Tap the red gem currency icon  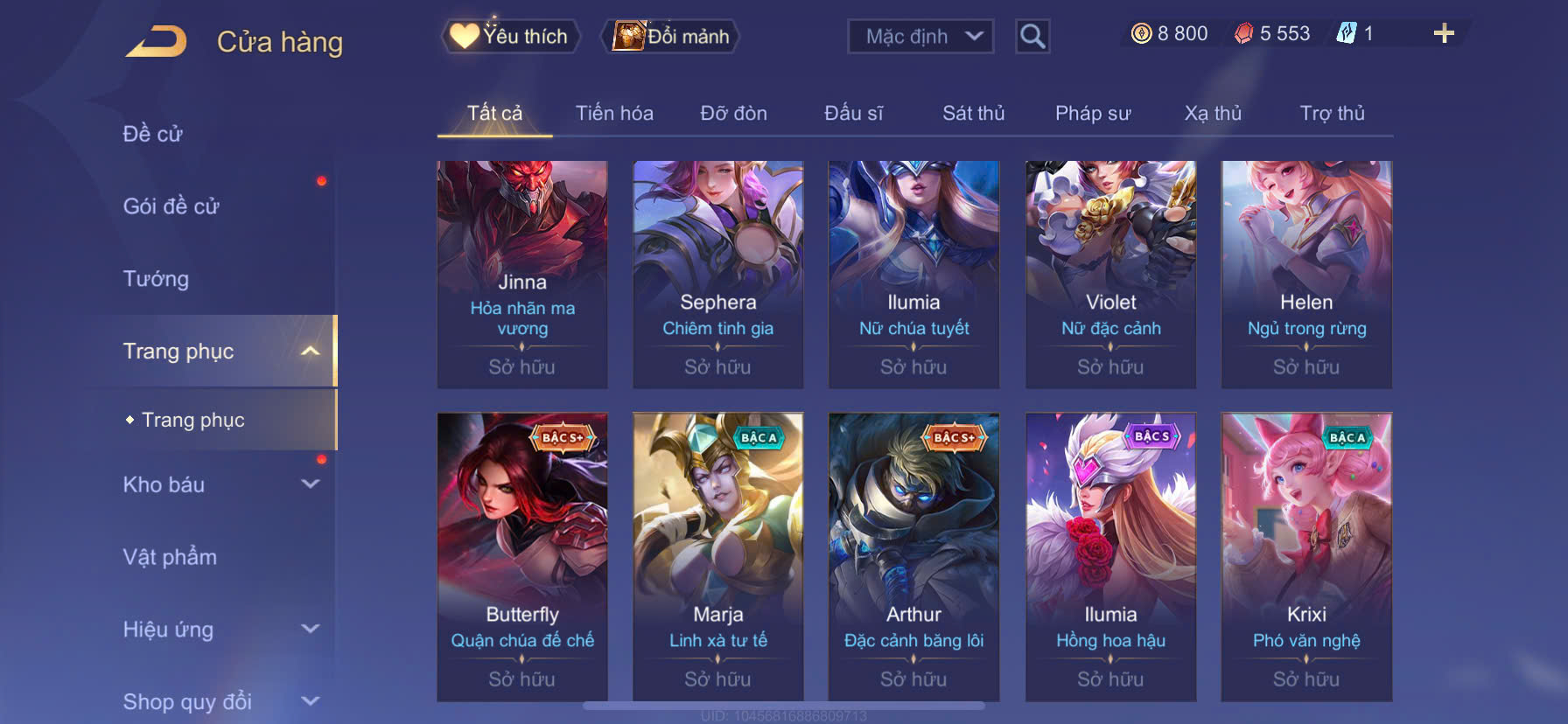point(1243,33)
